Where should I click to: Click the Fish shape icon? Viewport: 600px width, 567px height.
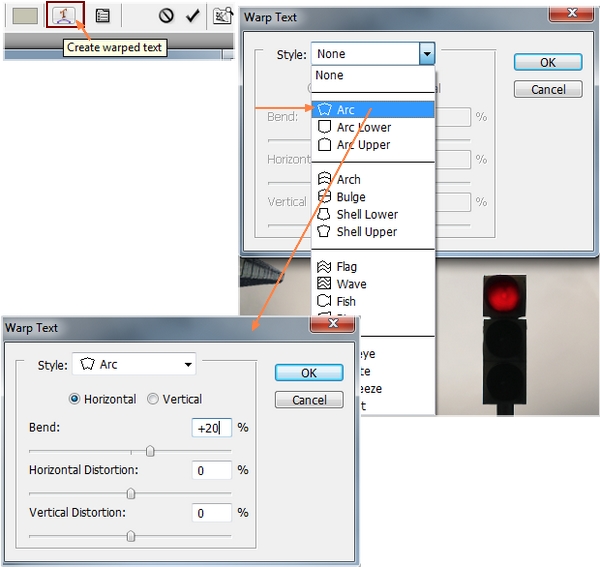point(324,301)
